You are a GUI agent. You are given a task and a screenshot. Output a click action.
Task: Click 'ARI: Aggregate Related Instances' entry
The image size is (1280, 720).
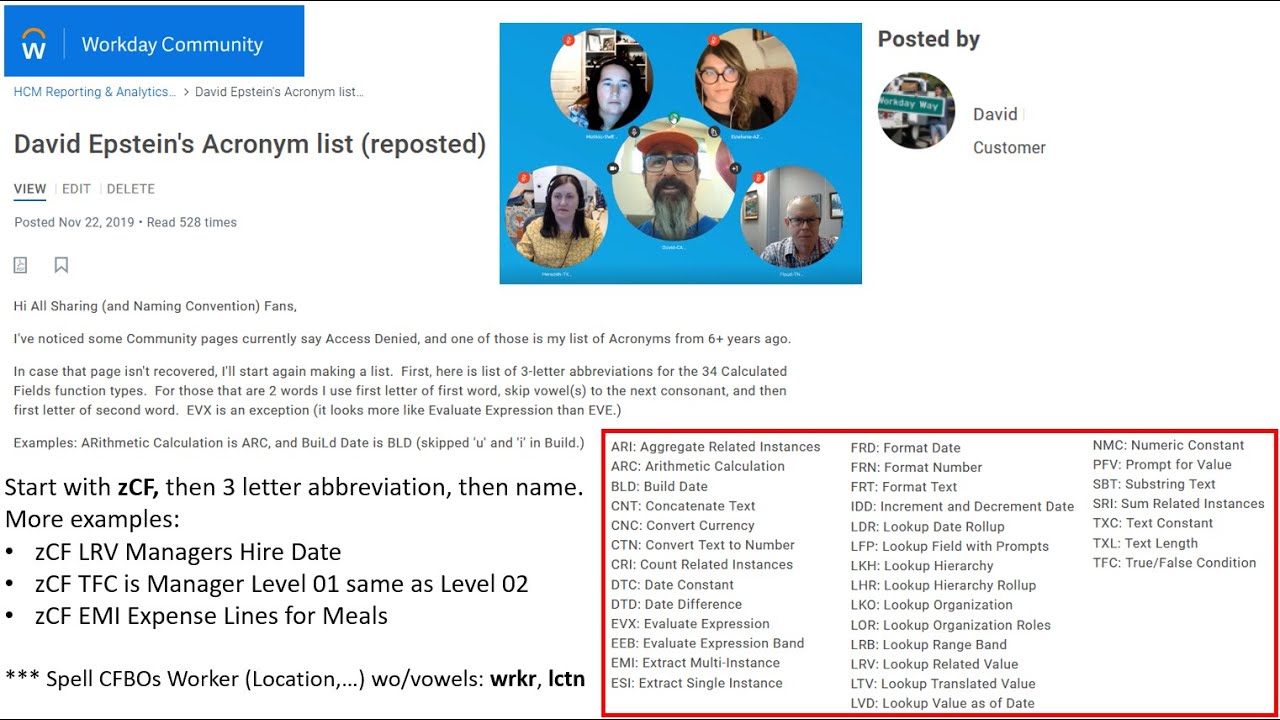[716, 447]
